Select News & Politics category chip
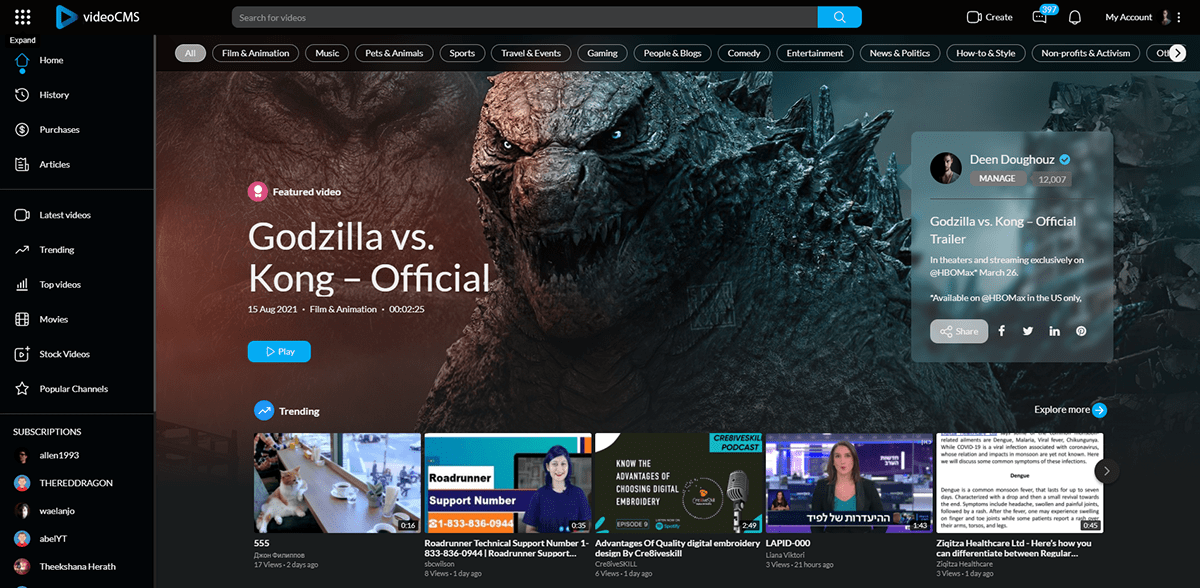Screen dimensions: 1200x588 tap(900, 53)
